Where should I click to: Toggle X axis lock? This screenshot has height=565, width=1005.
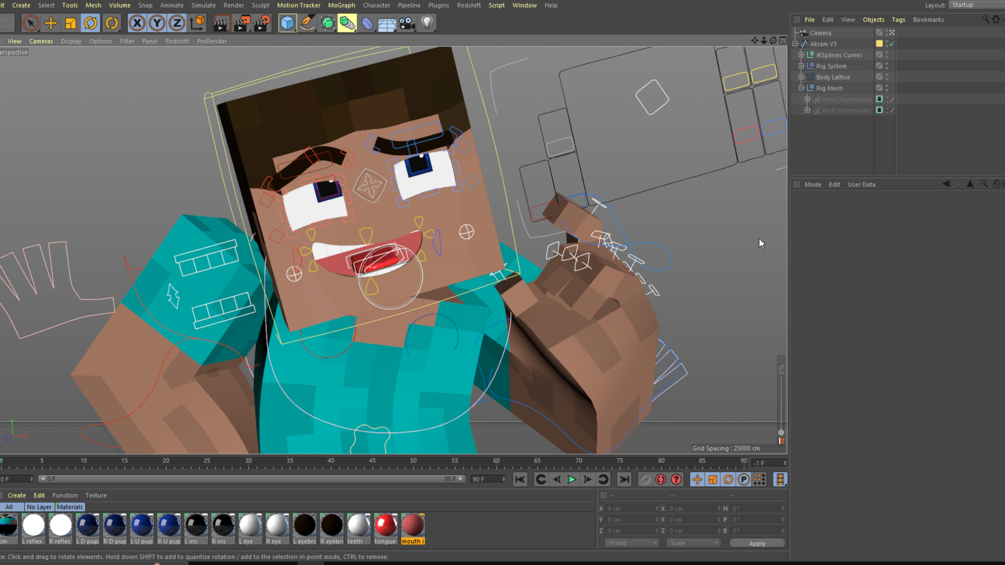[137, 24]
